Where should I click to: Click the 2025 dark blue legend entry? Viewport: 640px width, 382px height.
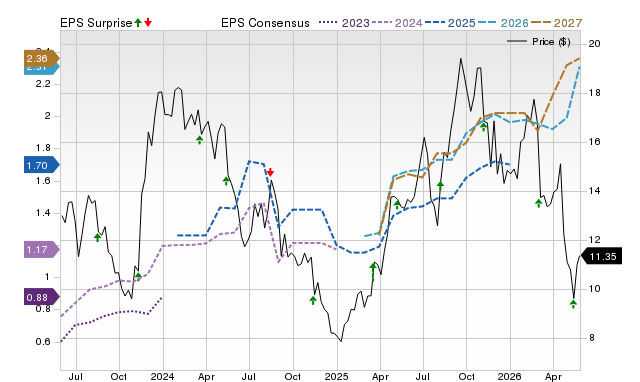pos(450,23)
